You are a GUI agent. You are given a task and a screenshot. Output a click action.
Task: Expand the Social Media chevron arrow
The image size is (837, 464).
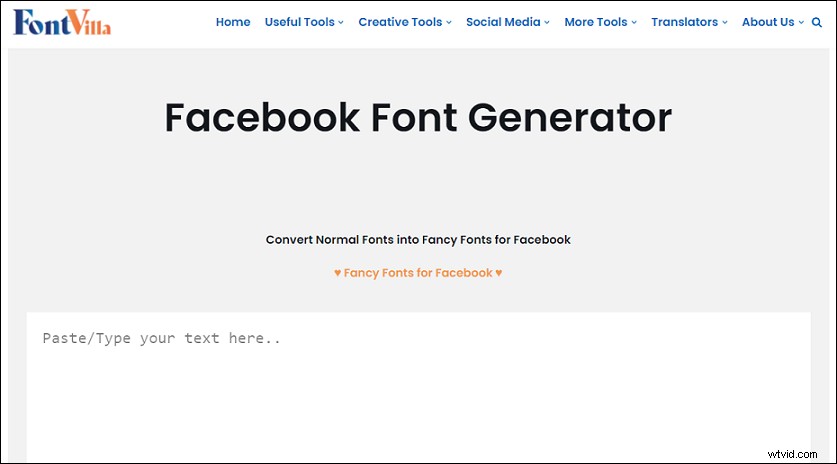coord(547,22)
